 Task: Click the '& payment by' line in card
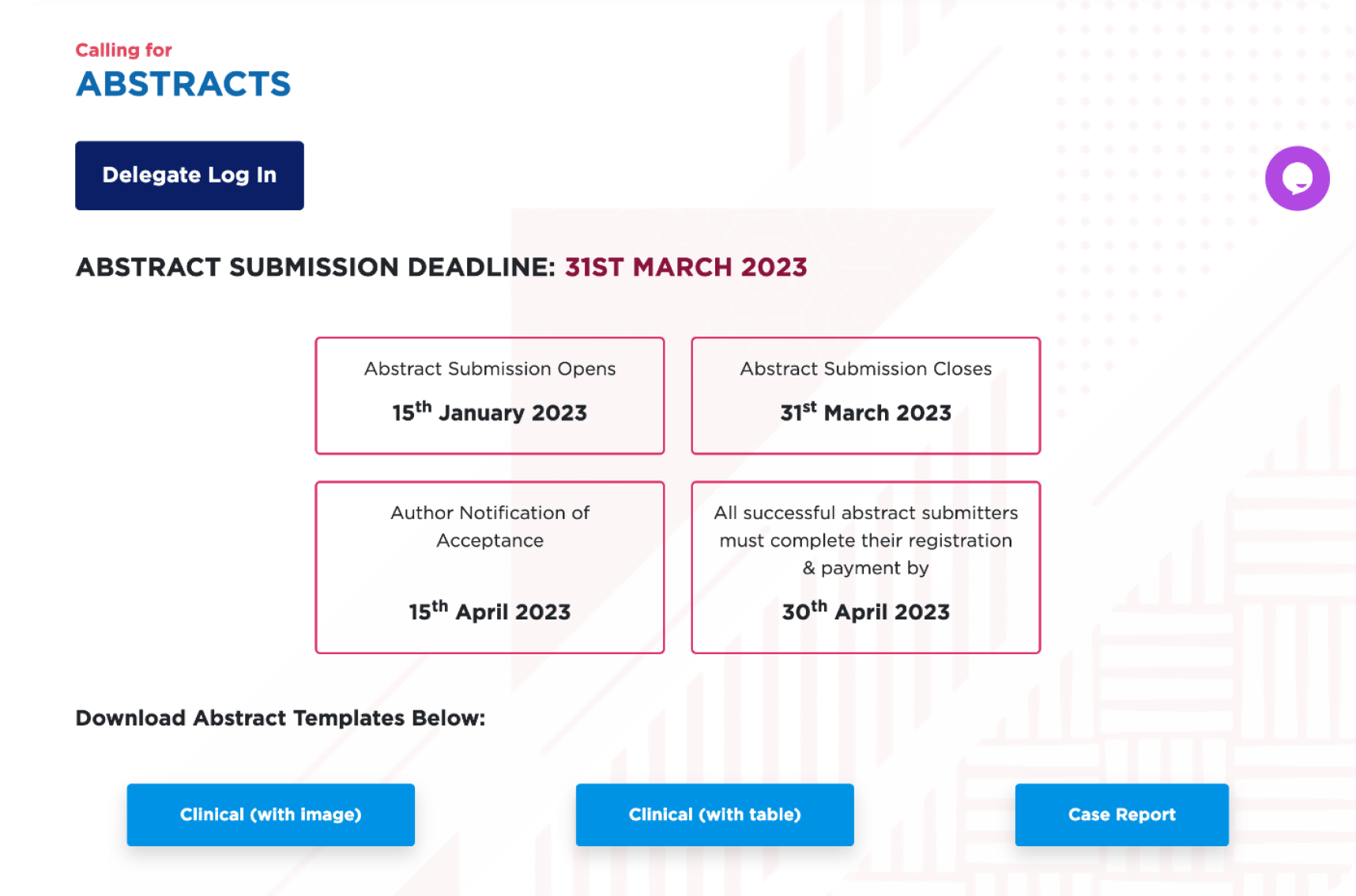point(865,568)
